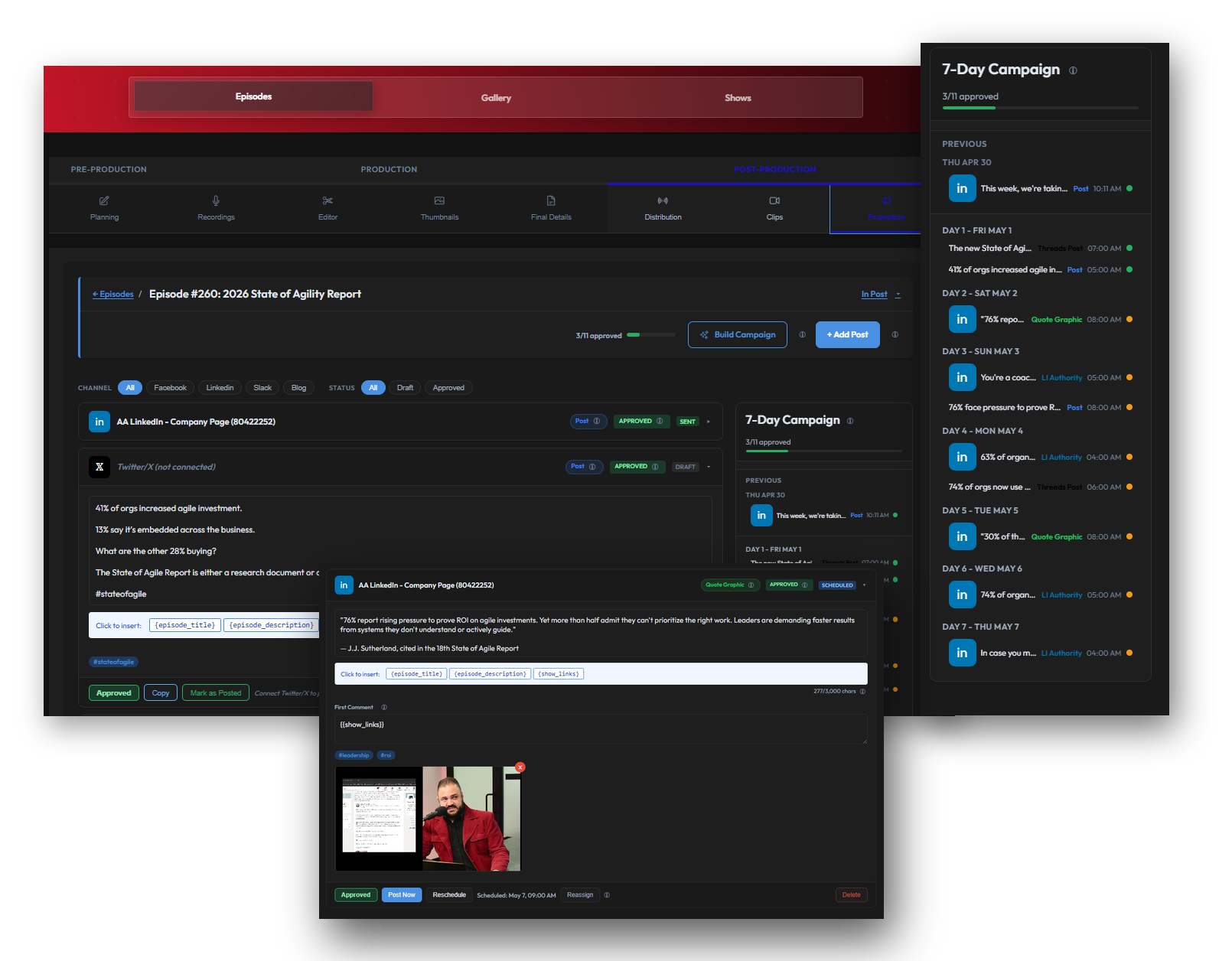The width and height of the screenshot is (1232, 961).
Task: Toggle the Status All filter chip
Action: pos(373,388)
